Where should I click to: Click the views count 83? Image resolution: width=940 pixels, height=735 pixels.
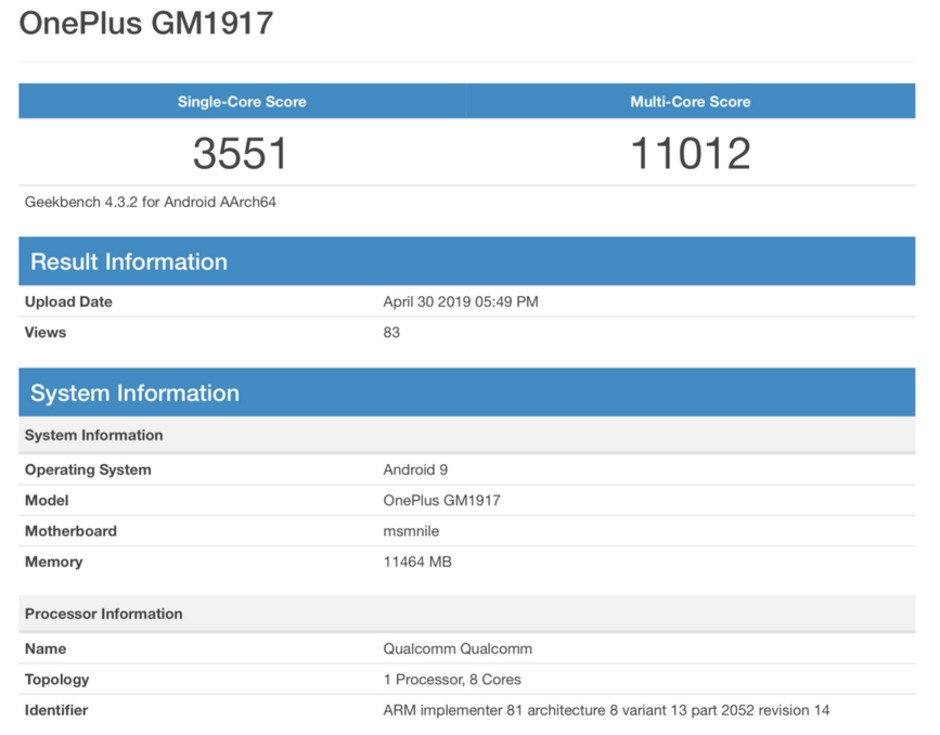pos(391,332)
